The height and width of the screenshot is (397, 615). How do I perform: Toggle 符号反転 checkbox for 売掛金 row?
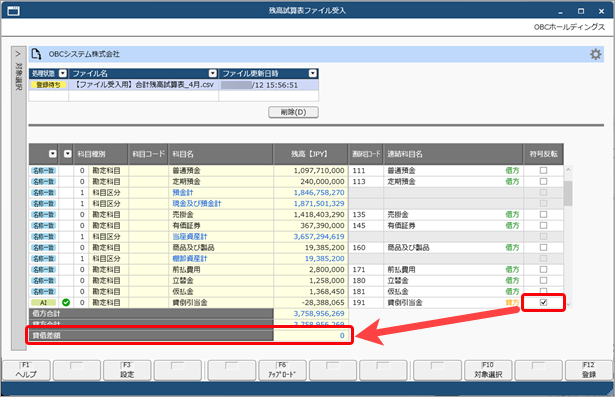(x=543, y=214)
